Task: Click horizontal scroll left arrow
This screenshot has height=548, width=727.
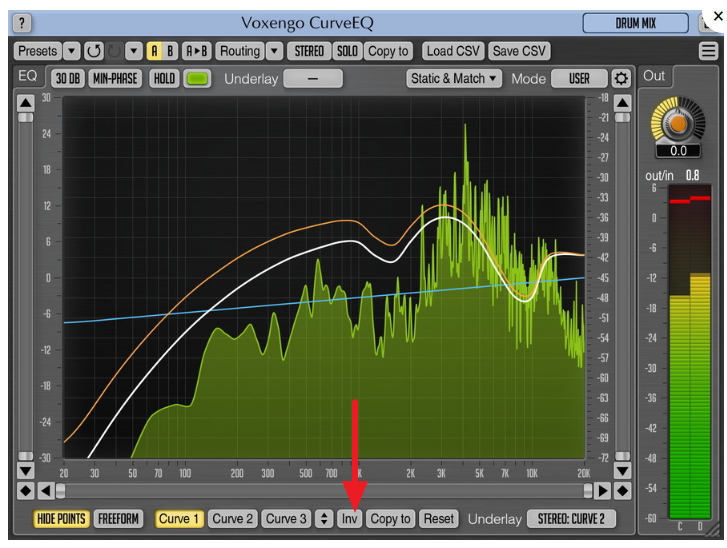Action: [x=45, y=491]
